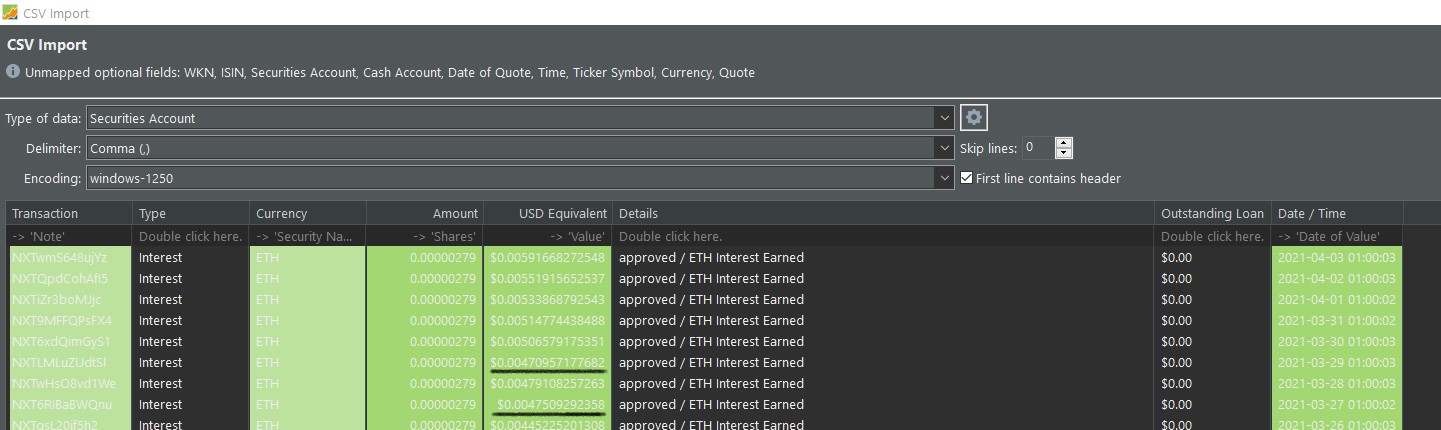
Task: Click 'Double click here.' under Details column
Action: click(884, 236)
